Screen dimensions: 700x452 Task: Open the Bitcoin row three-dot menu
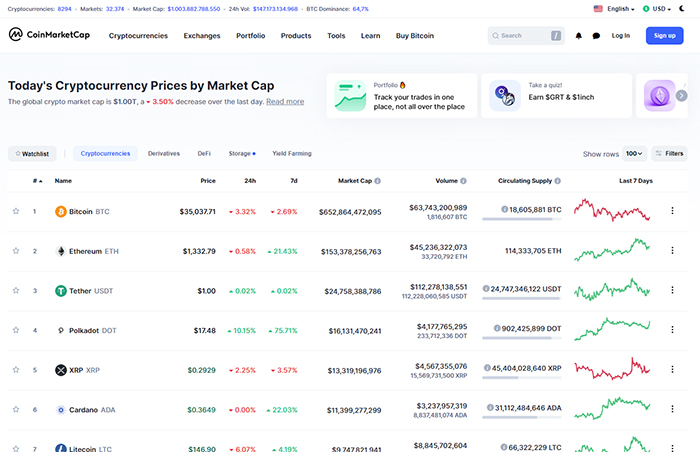point(672,210)
